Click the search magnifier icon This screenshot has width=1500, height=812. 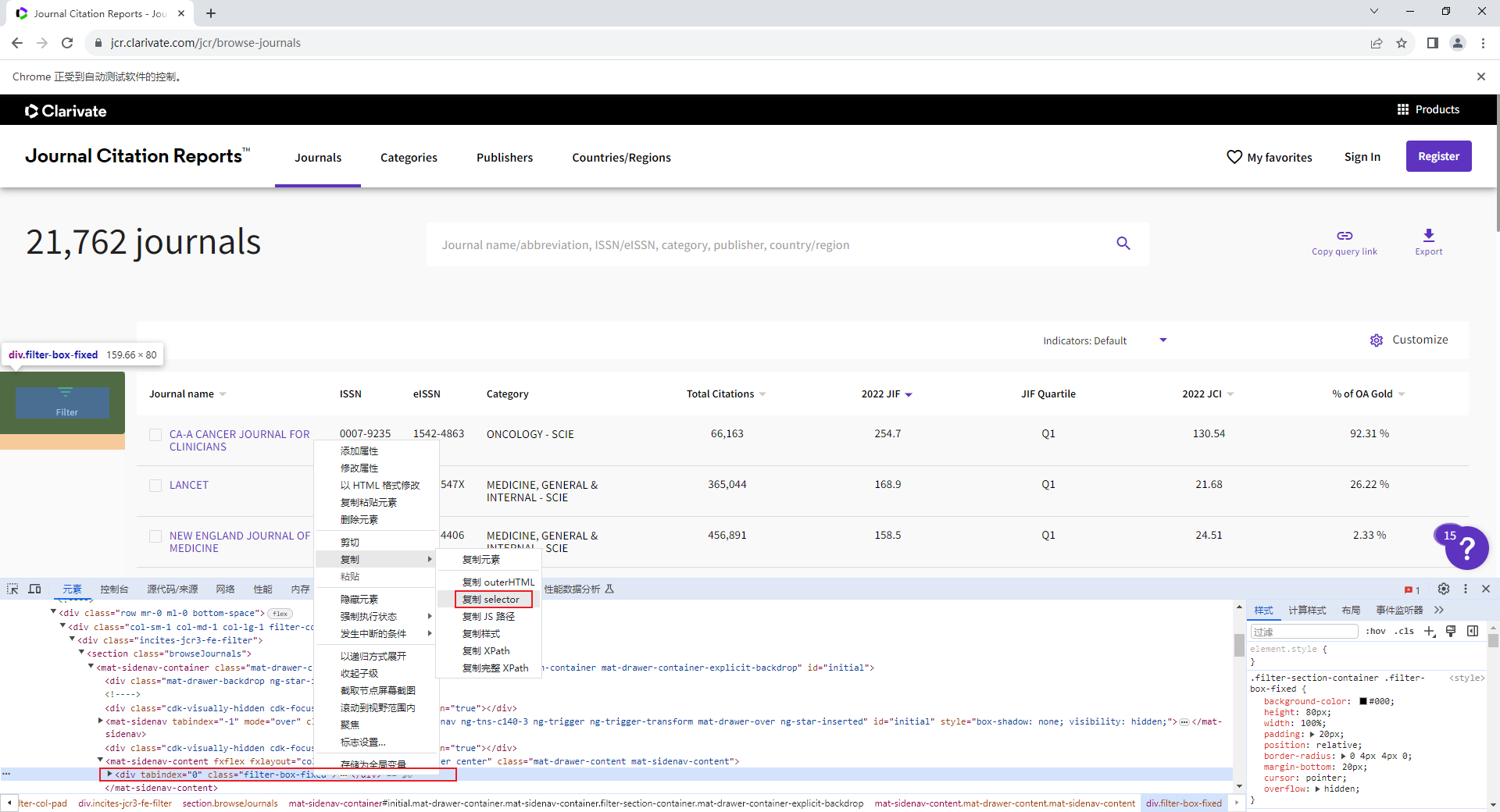tap(1123, 244)
